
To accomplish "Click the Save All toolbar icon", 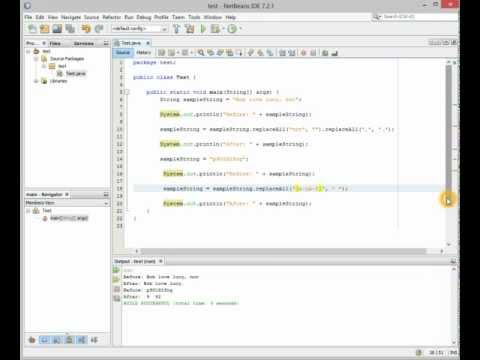I will (70, 29).
